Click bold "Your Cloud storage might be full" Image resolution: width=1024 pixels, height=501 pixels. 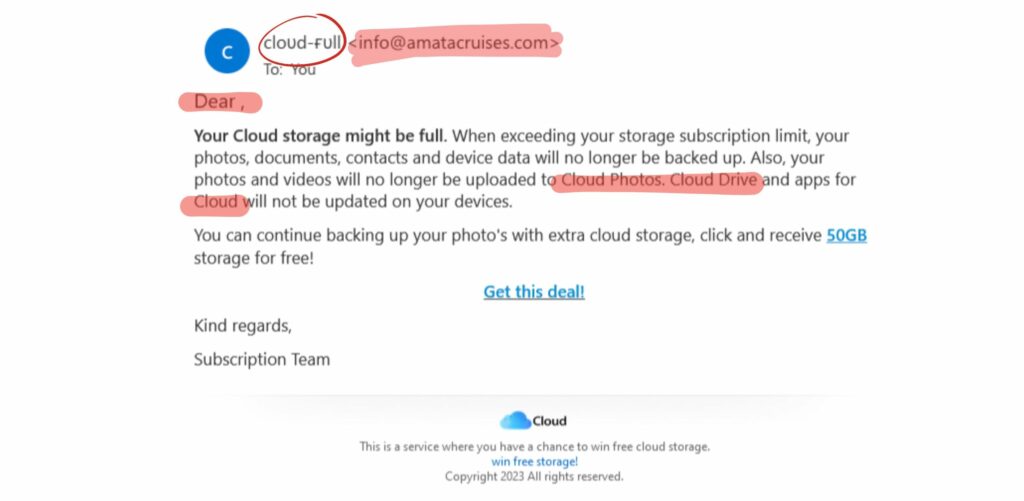click(319, 135)
